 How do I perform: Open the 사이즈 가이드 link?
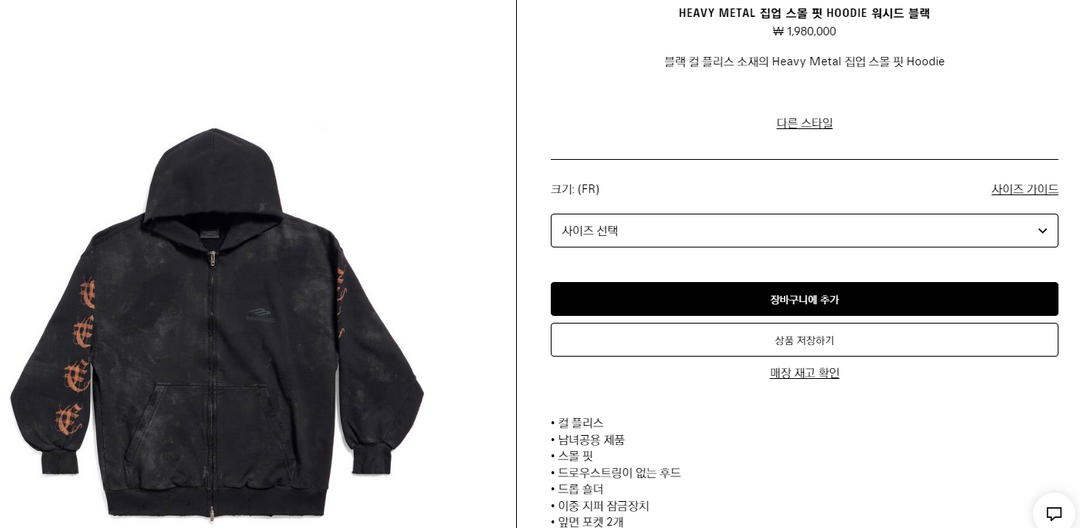1024,189
